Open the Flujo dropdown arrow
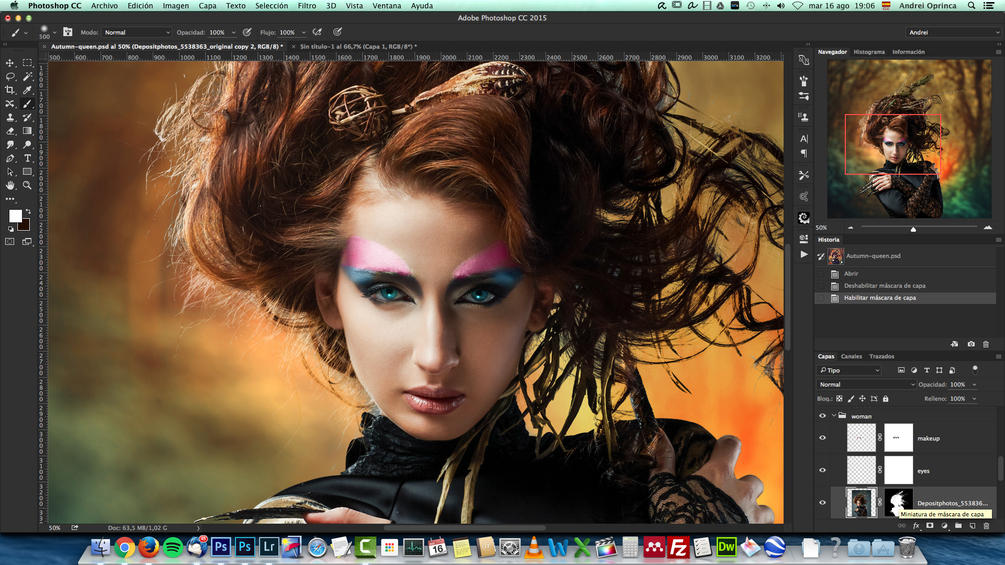This screenshot has width=1005, height=565. tap(304, 33)
